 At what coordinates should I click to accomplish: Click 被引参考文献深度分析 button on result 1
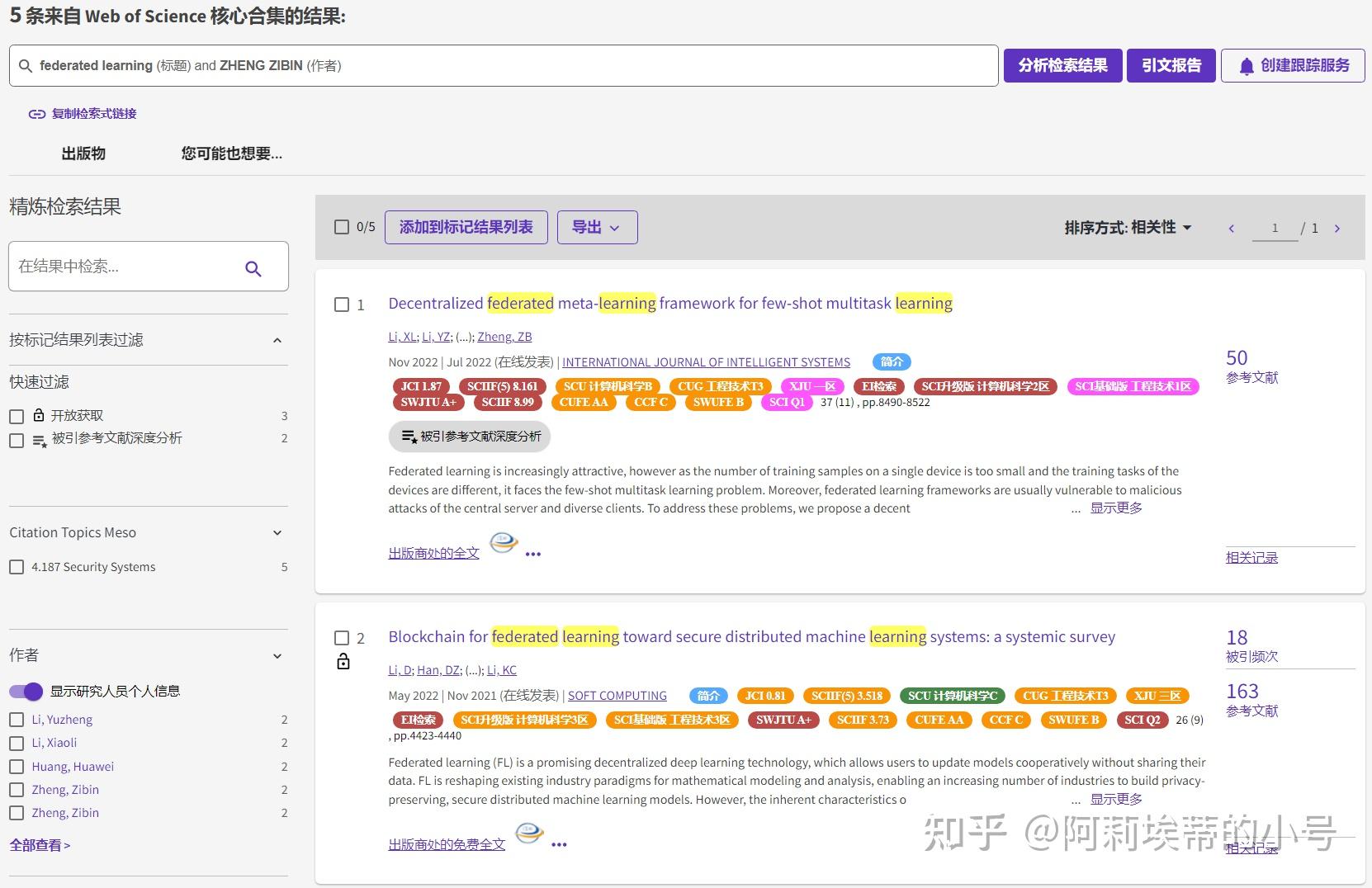click(x=470, y=437)
